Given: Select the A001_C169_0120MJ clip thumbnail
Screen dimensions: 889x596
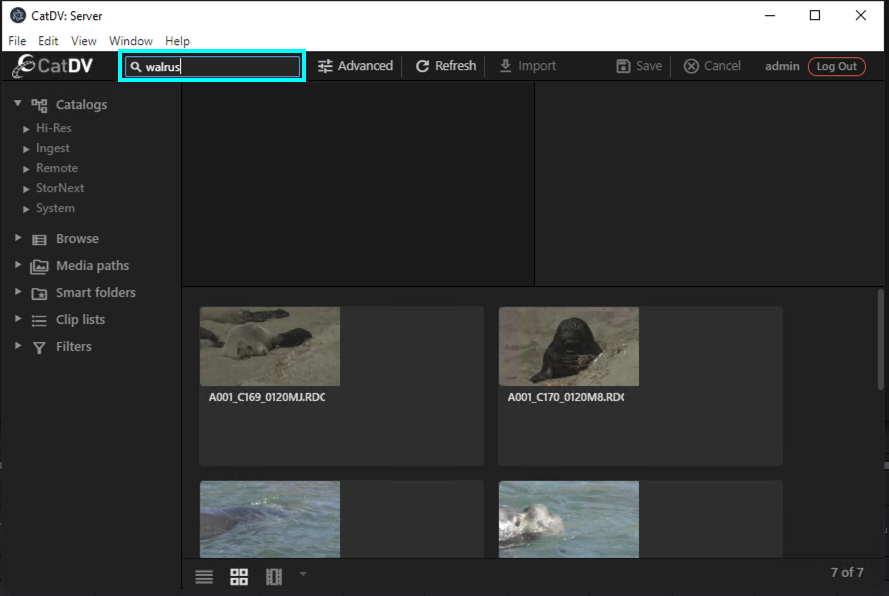Looking at the screenshot, I should point(270,346).
